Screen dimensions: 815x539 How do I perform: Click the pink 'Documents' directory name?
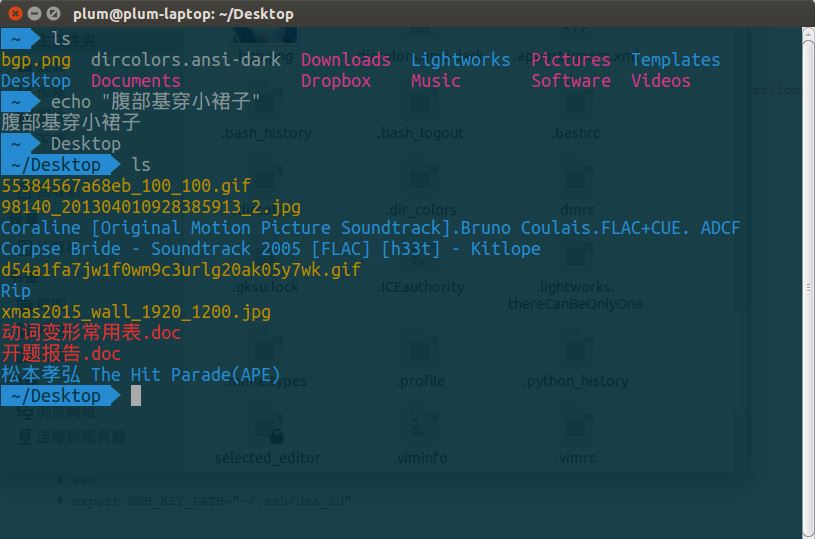pos(136,81)
